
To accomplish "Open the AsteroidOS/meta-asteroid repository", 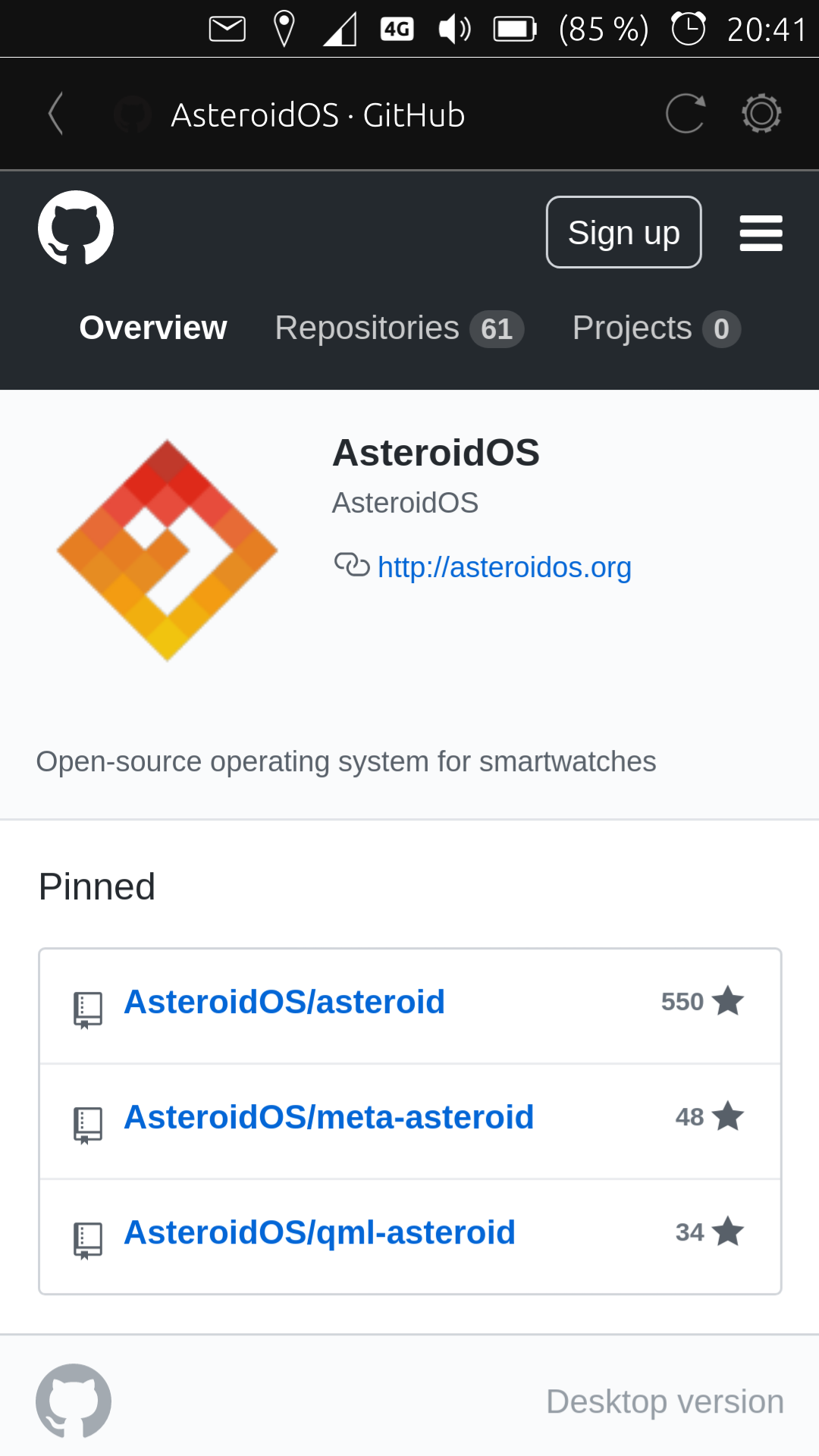I will 328,1117.
